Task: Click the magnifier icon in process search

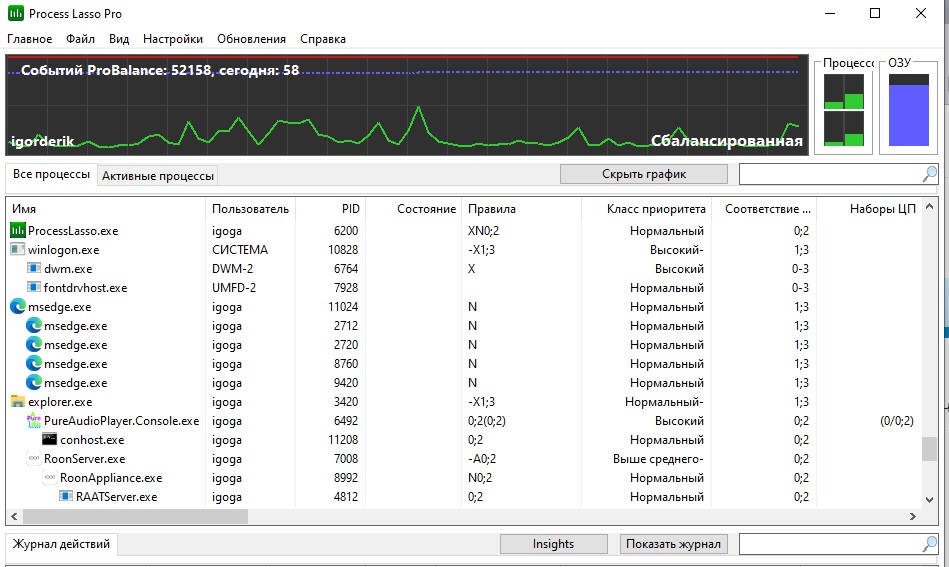Action: 930,174
